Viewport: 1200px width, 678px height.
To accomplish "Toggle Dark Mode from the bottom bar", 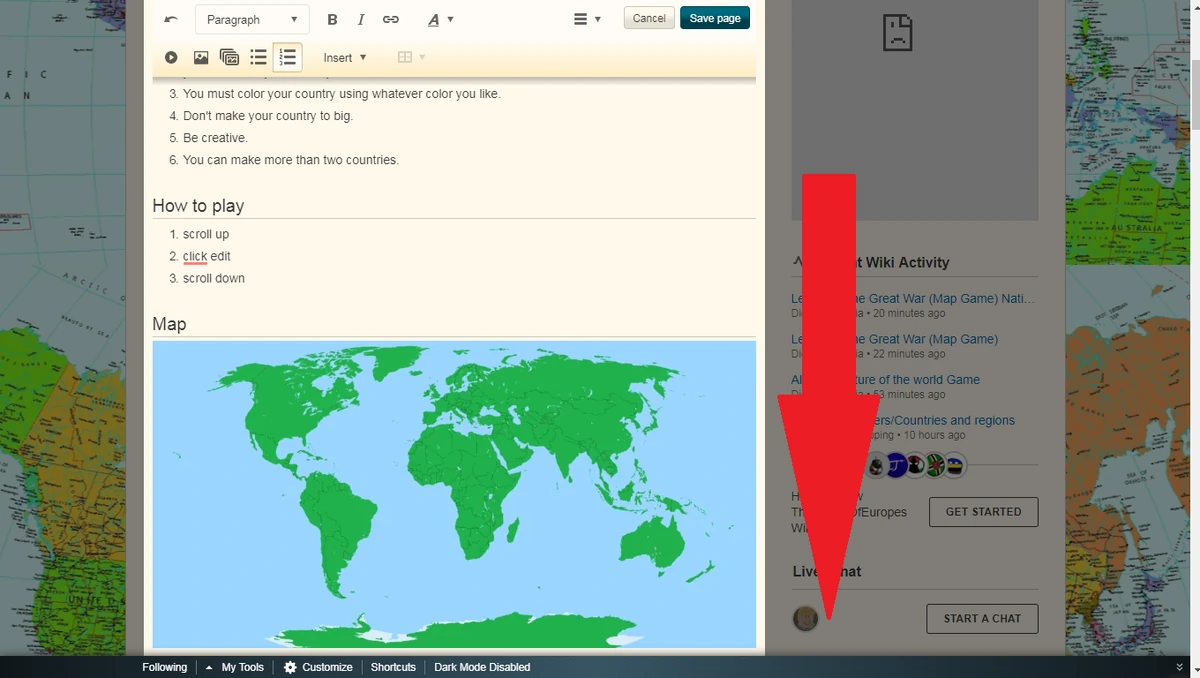I will tap(482, 667).
